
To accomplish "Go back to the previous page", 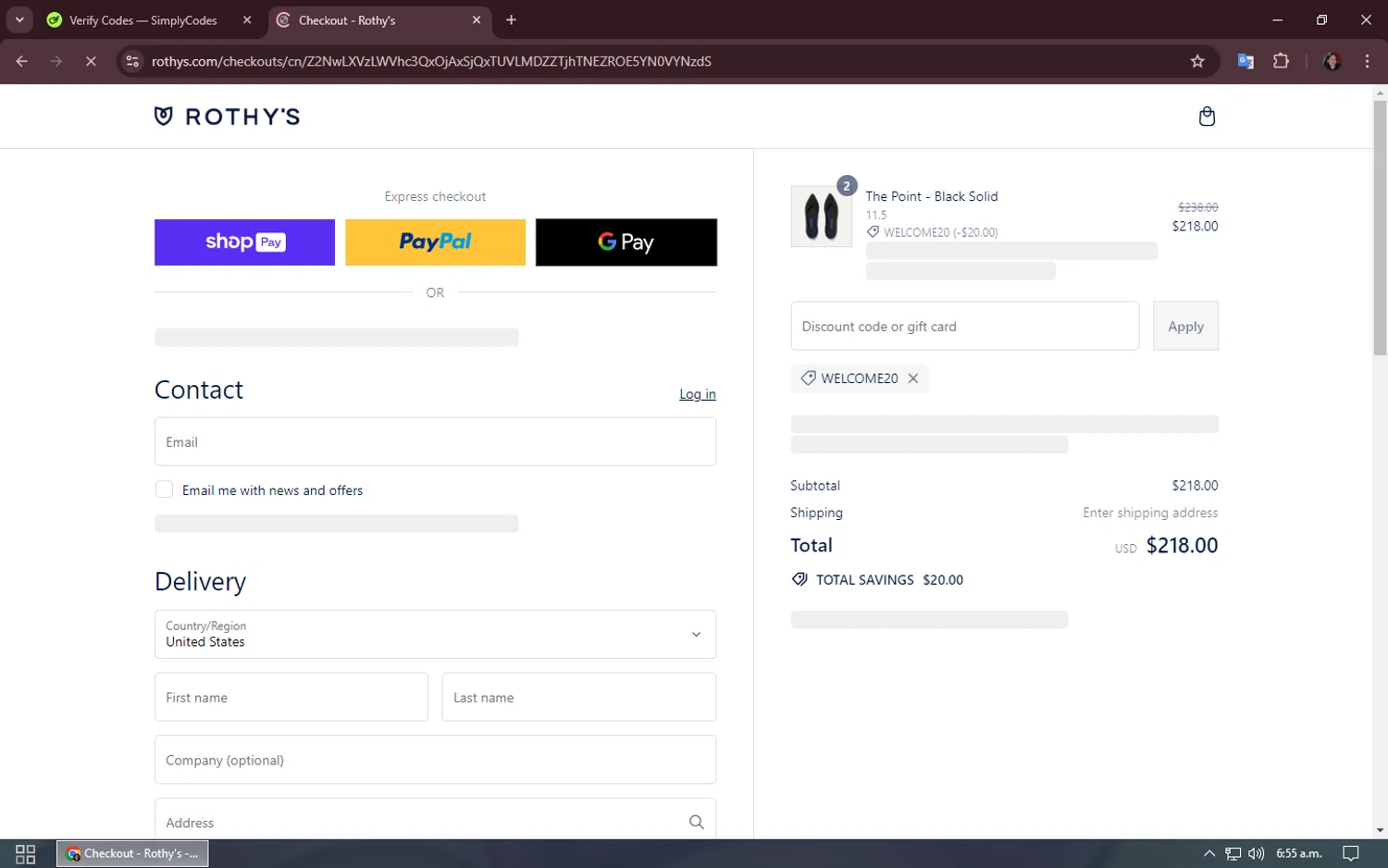I will click(22, 61).
